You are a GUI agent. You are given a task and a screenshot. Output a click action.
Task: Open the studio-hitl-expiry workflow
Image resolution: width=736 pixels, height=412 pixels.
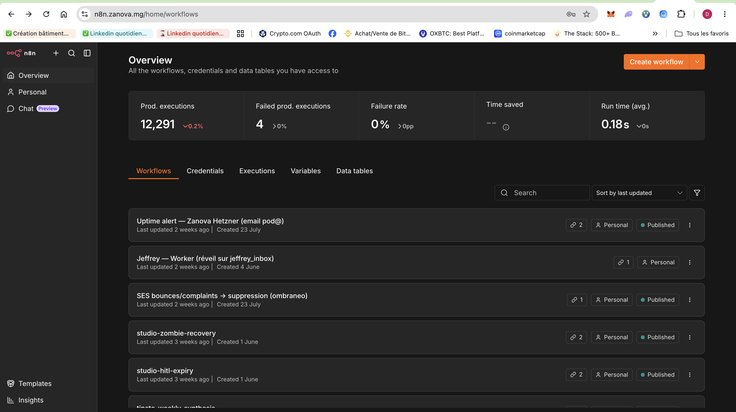[416, 375]
